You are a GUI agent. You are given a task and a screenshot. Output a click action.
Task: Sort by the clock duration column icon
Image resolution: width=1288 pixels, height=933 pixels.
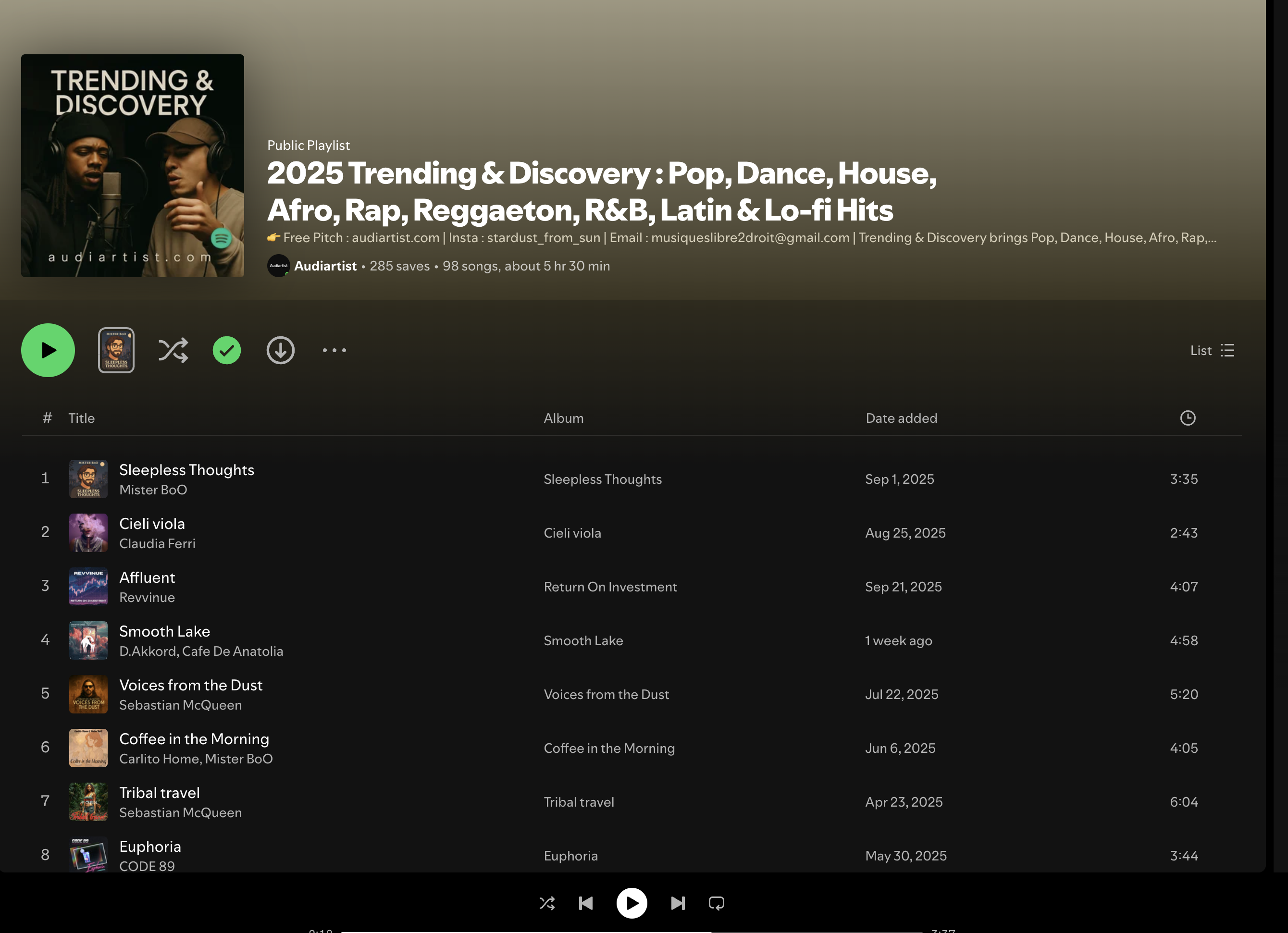(1188, 418)
